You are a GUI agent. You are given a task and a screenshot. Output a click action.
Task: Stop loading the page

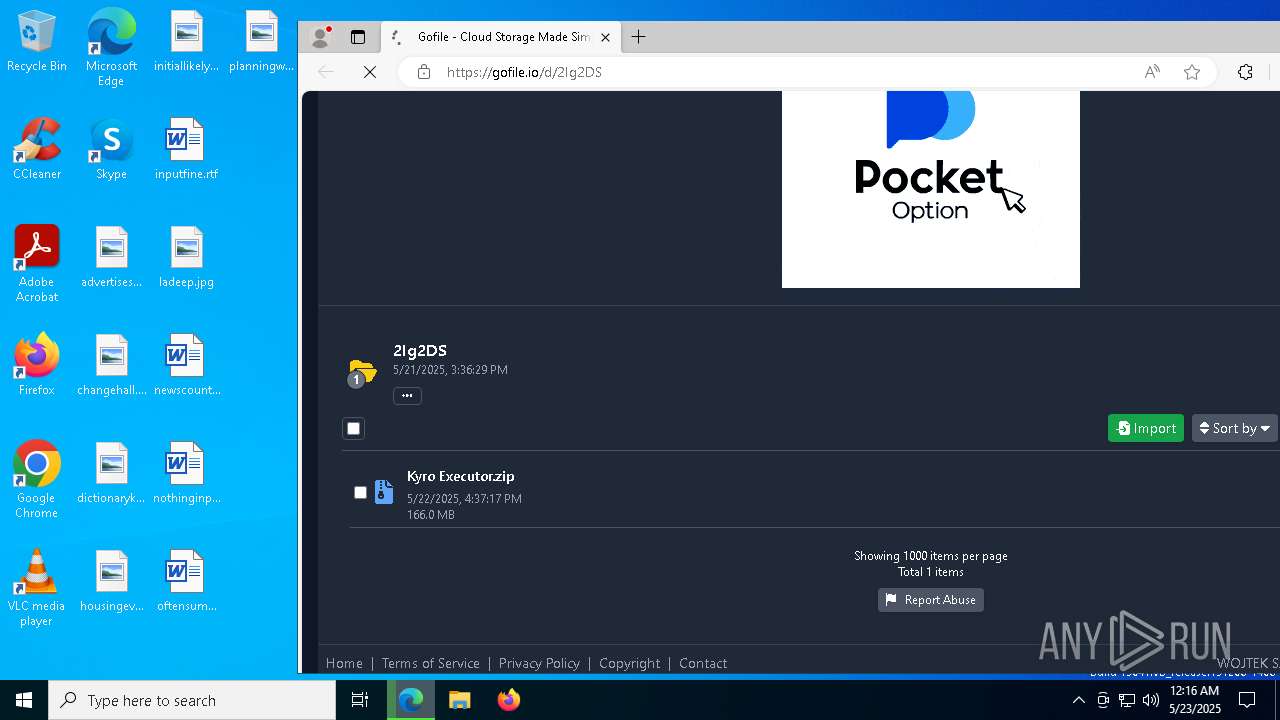(x=369, y=72)
